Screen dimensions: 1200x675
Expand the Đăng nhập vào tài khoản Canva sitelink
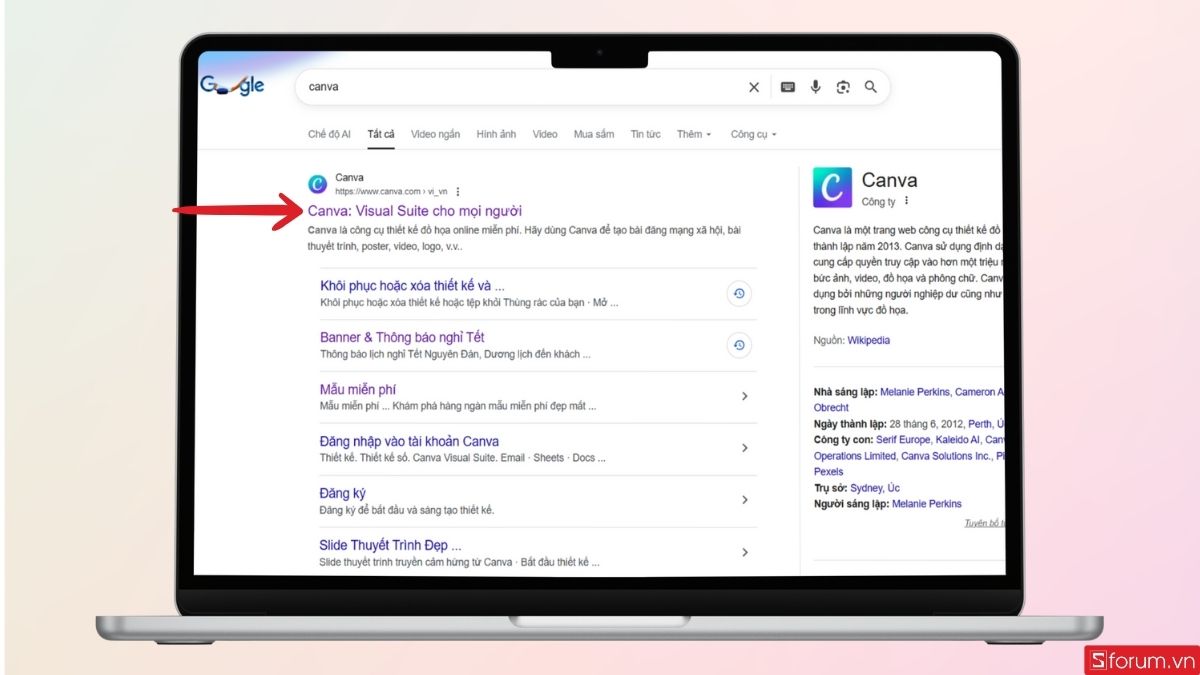(x=745, y=448)
